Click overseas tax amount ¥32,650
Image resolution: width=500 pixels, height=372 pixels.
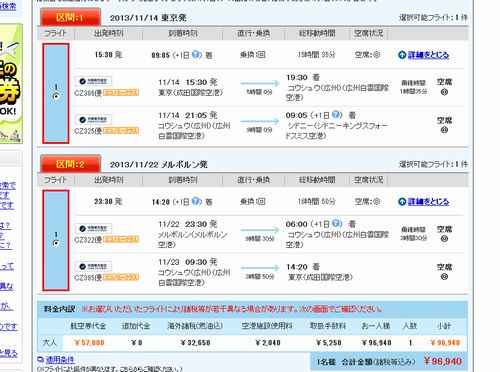click(x=195, y=343)
